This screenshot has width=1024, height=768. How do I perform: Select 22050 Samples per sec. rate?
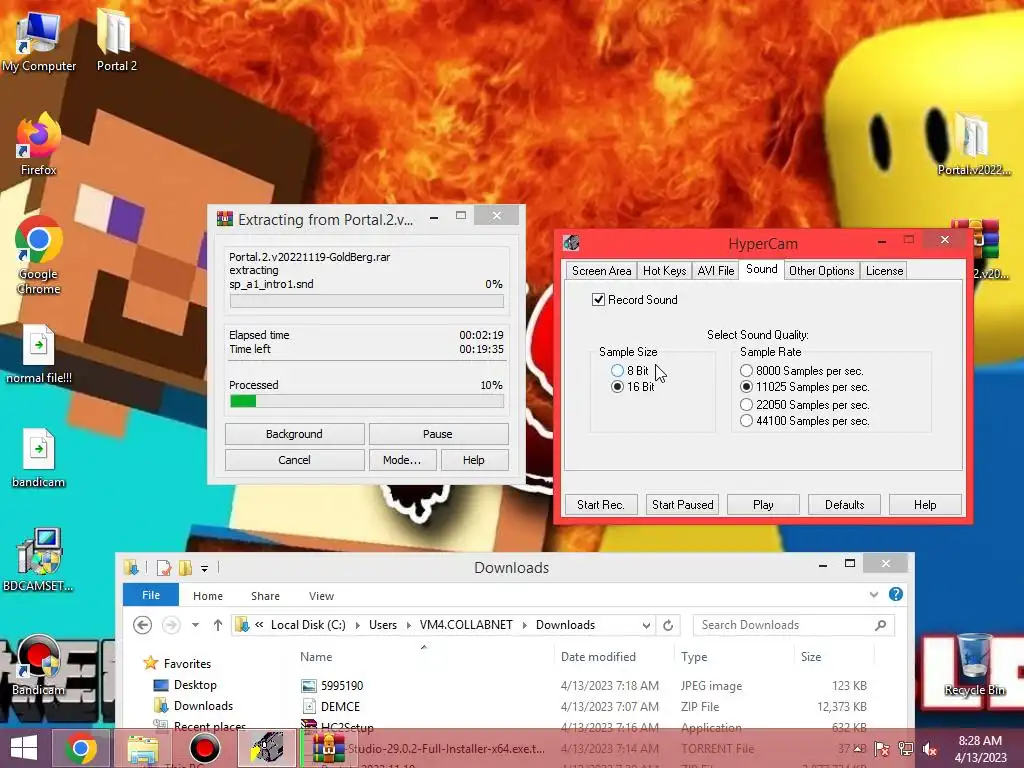[x=746, y=404]
